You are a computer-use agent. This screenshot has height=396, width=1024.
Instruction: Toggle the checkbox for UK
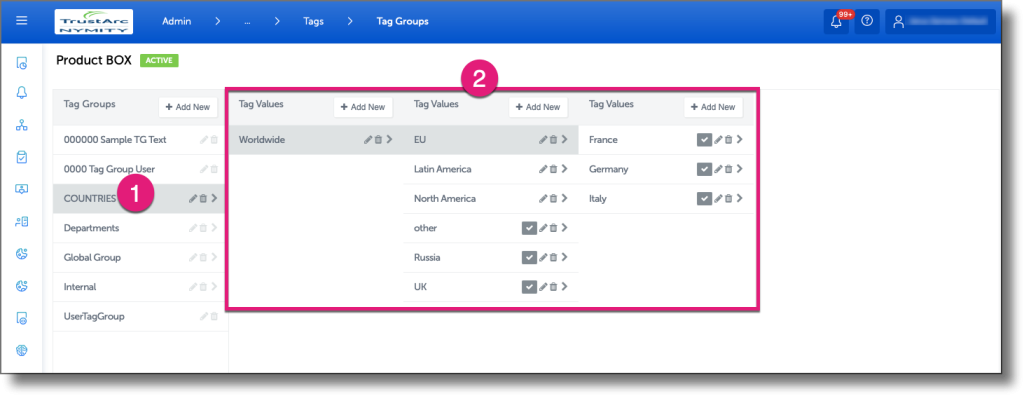pyautogui.click(x=529, y=287)
